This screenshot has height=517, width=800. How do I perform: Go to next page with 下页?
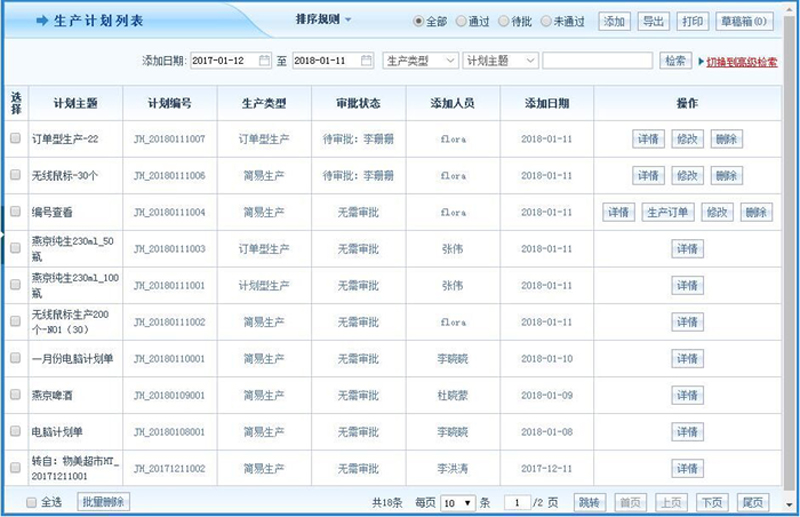[x=711, y=502]
